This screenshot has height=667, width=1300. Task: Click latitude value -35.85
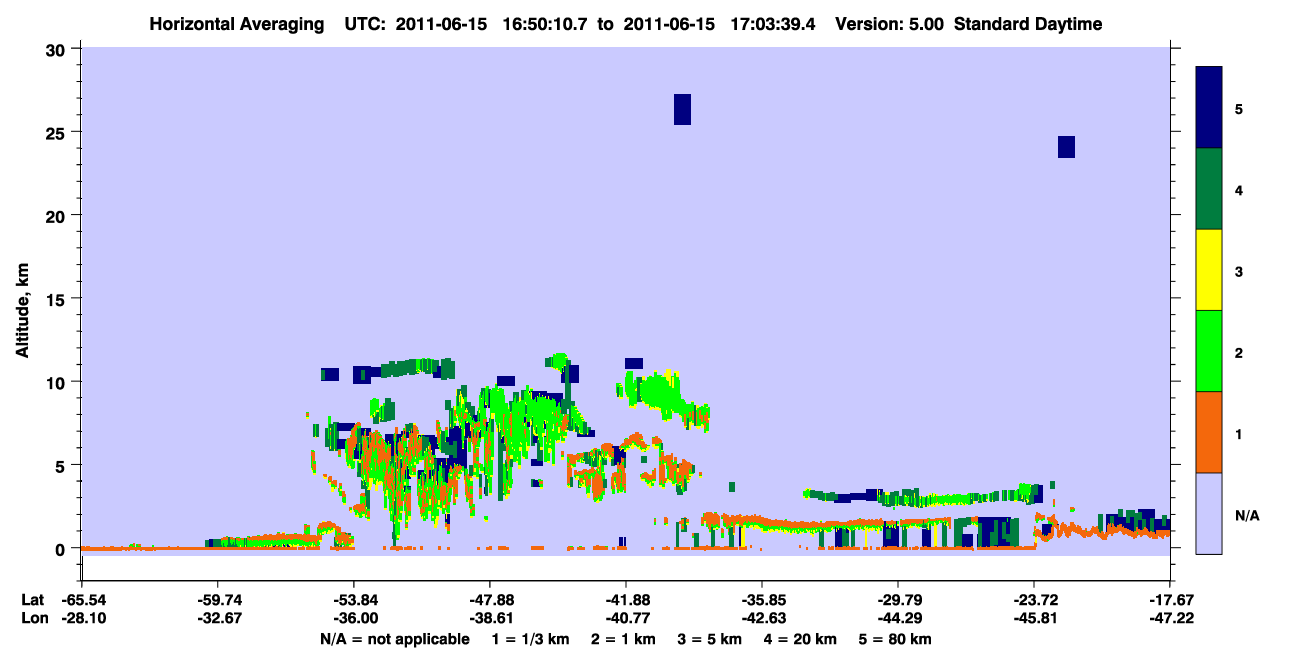[x=762, y=600]
